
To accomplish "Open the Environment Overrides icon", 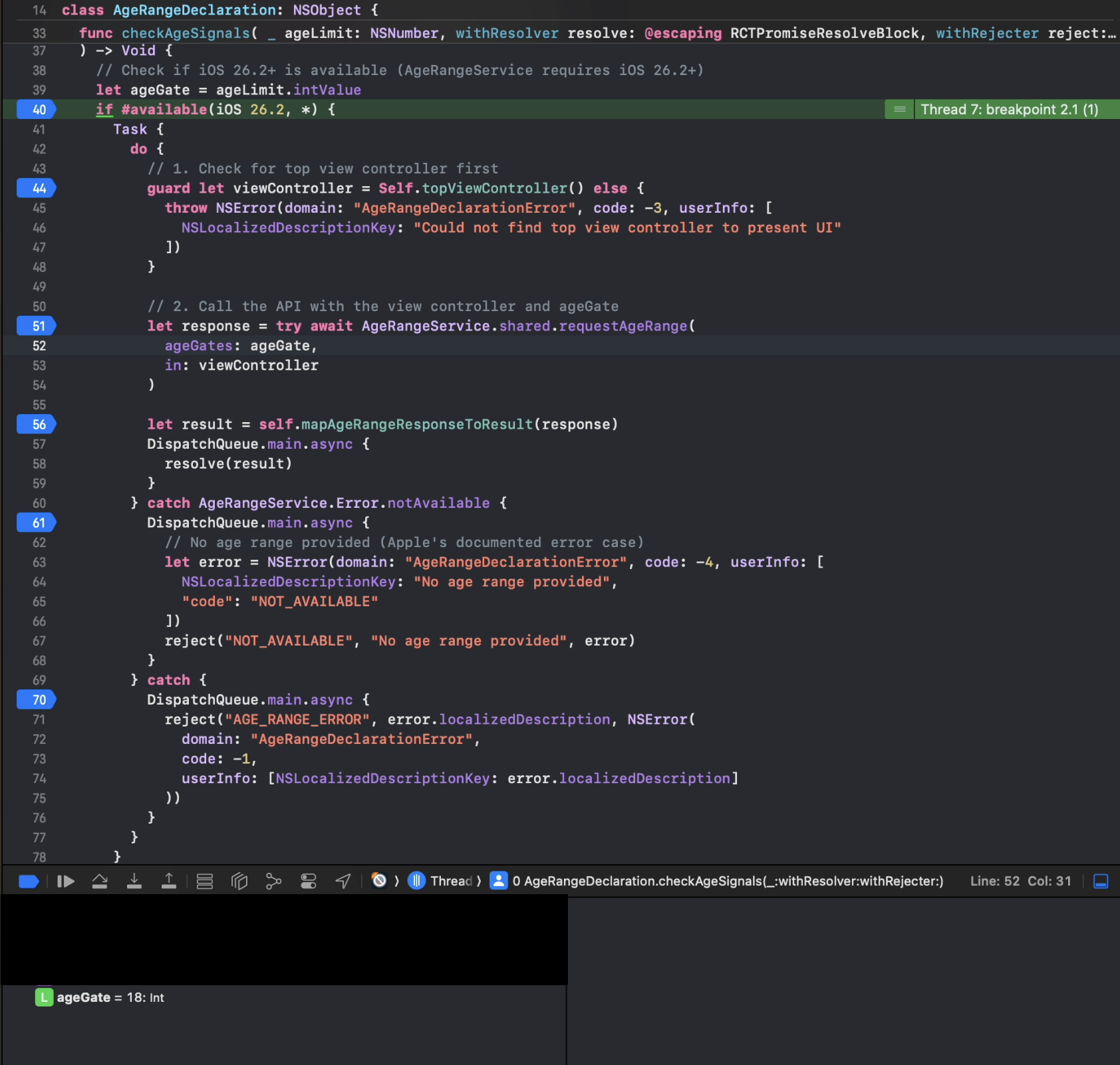I will tap(309, 882).
